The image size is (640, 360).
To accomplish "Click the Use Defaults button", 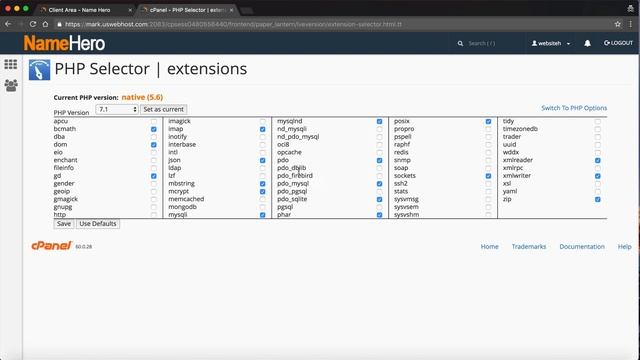I will click(x=98, y=224).
